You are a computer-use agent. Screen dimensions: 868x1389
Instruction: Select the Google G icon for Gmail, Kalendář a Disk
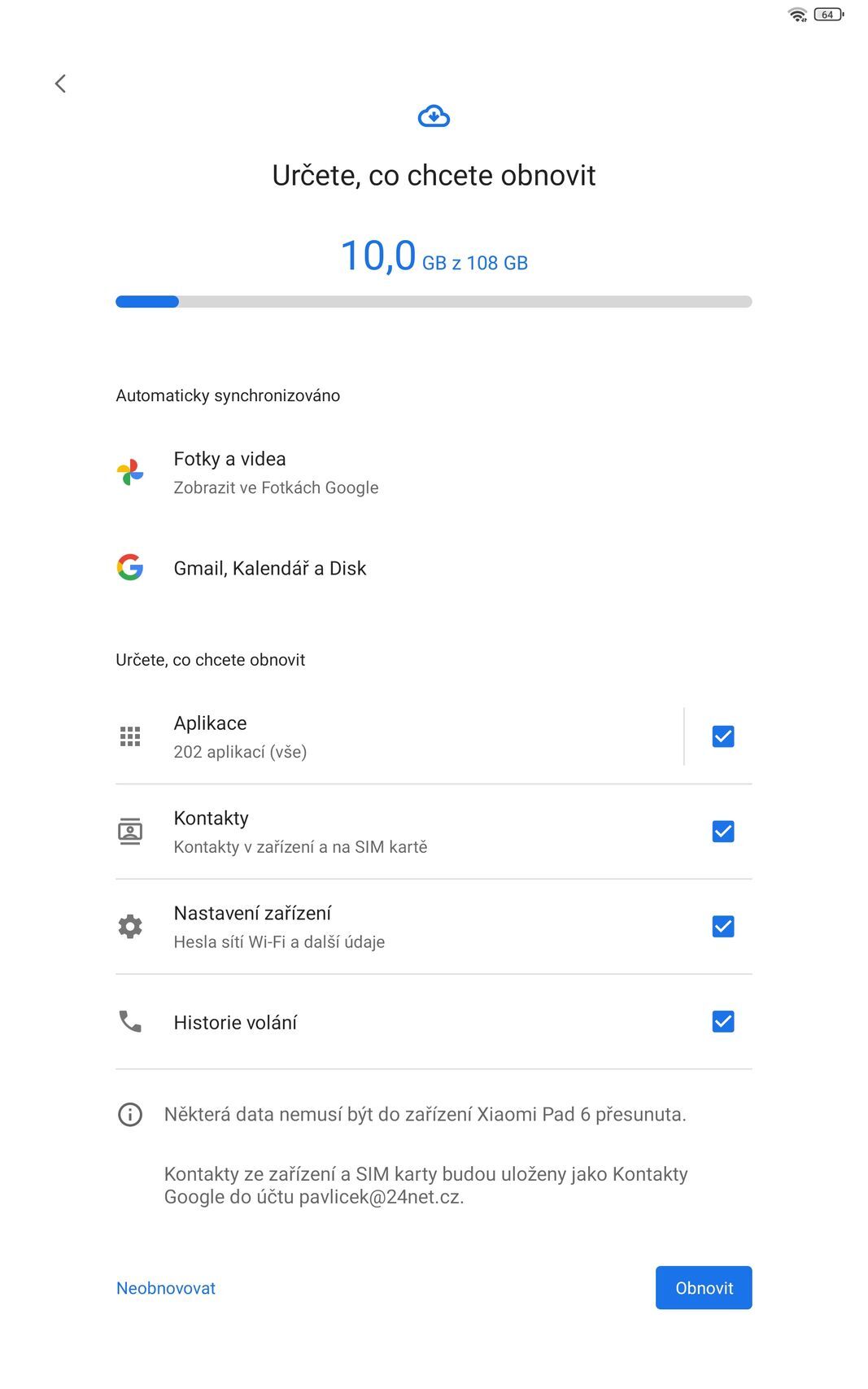point(131,568)
